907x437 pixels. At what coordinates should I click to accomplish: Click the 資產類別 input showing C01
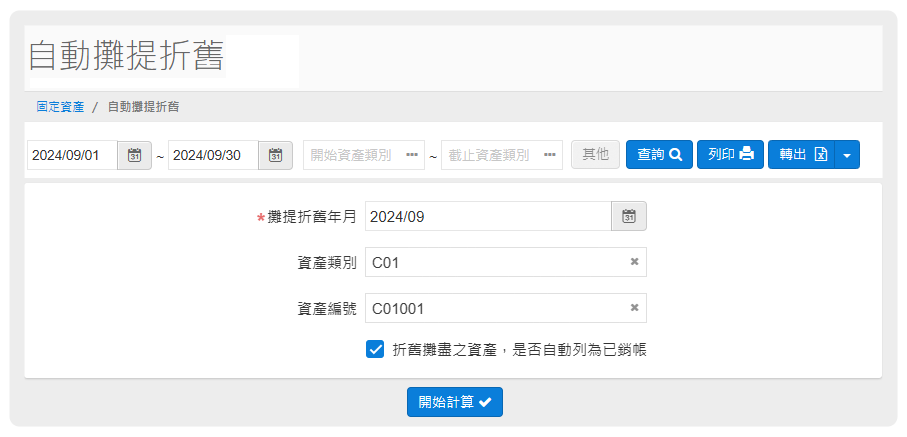pyautogui.click(x=495, y=262)
